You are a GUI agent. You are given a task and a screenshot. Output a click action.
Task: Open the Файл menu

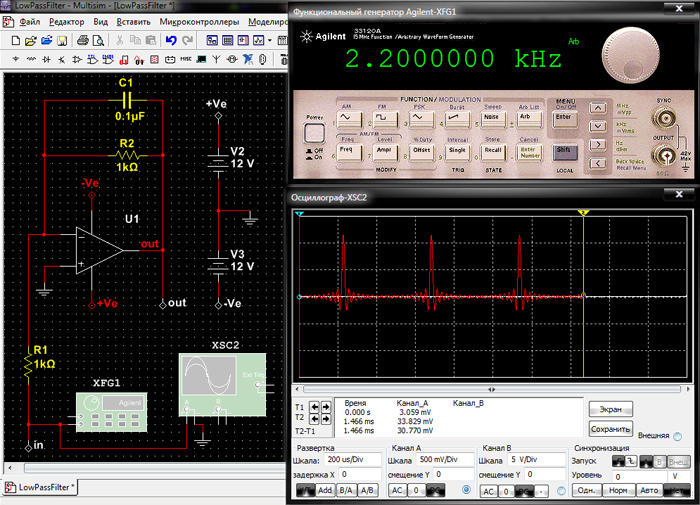pyautogui.click(x=30, y=22)
